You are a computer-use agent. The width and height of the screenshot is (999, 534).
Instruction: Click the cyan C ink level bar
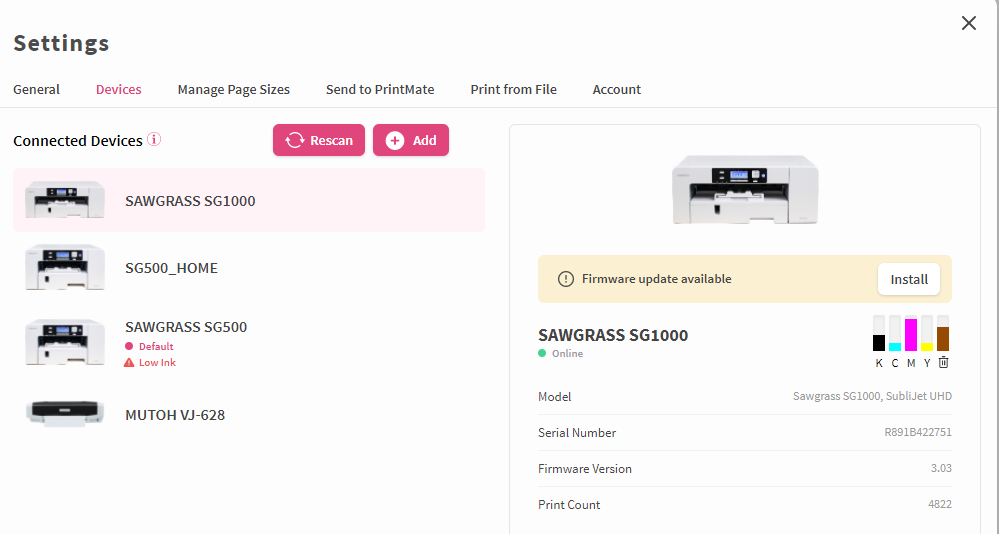tap(895, 333)
